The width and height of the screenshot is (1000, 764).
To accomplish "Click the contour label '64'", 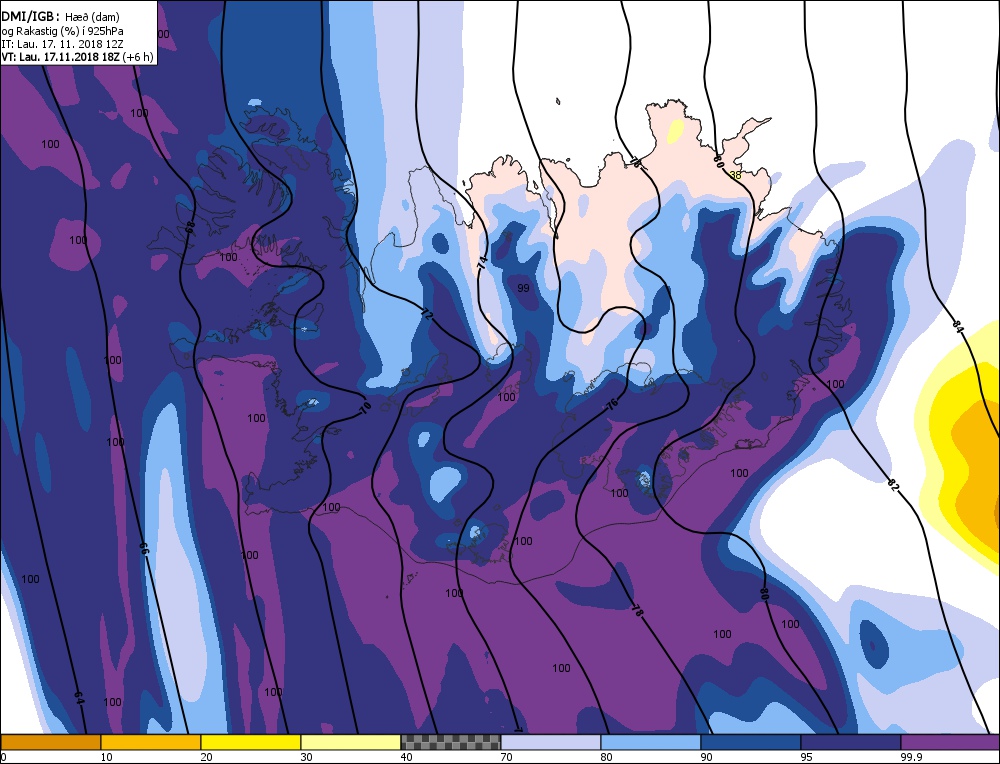I will [x=79, y=698].
